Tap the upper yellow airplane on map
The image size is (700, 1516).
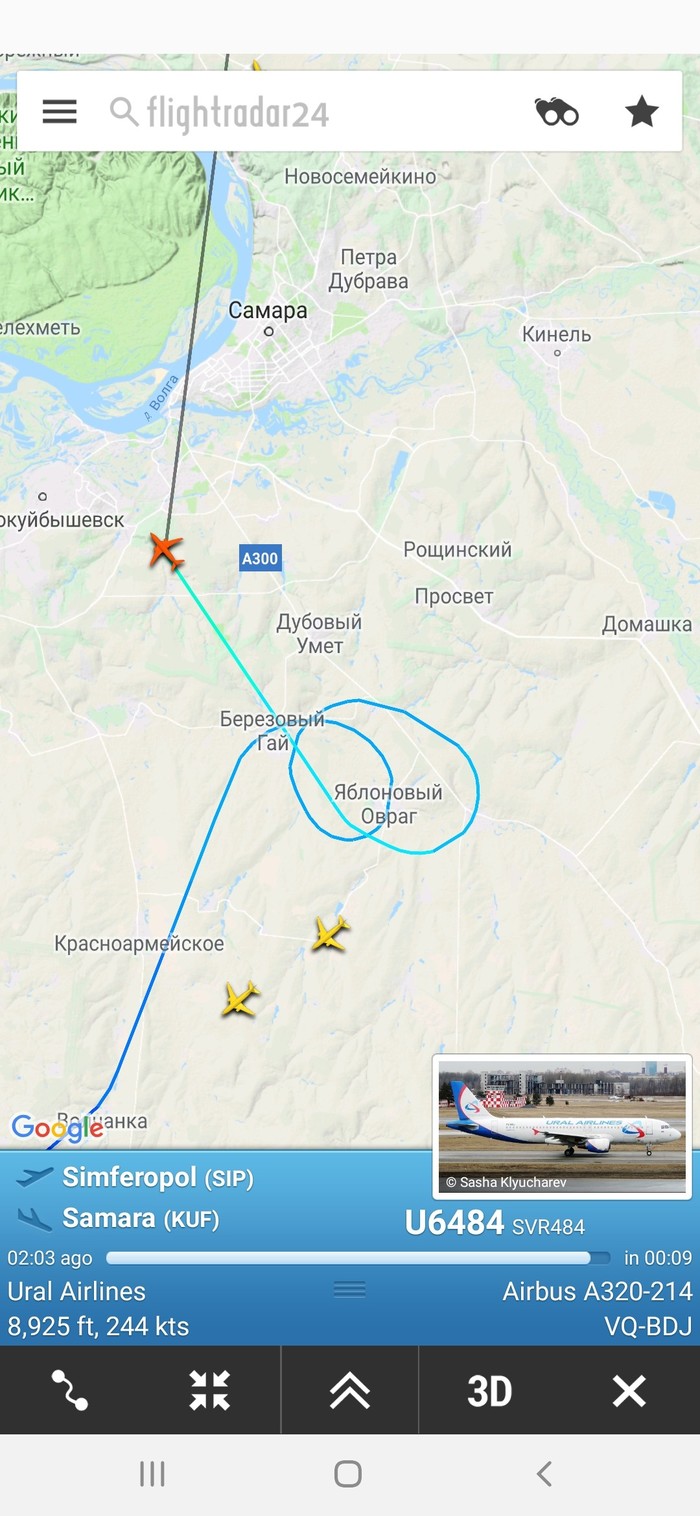[x=330, y=933]
